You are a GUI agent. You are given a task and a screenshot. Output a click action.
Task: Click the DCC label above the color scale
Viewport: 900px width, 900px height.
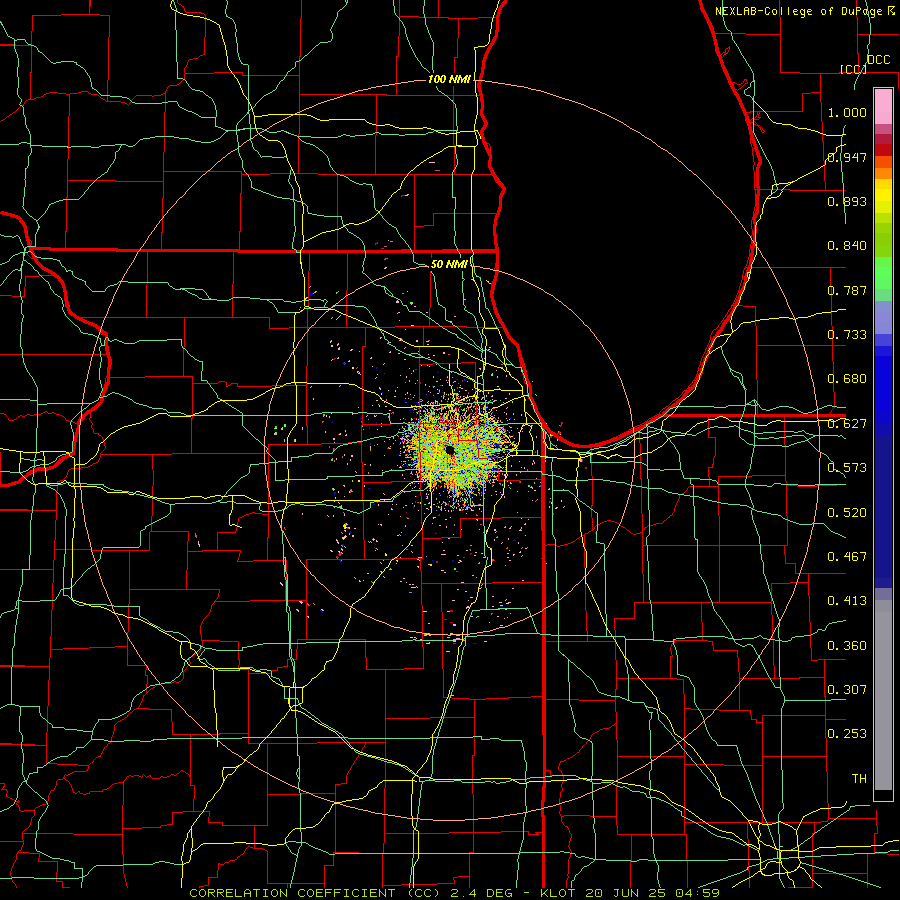(878, 60)
